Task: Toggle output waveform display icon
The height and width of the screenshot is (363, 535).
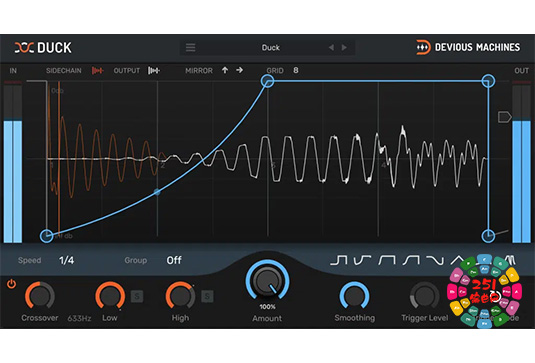Action: tap(154, 71)
